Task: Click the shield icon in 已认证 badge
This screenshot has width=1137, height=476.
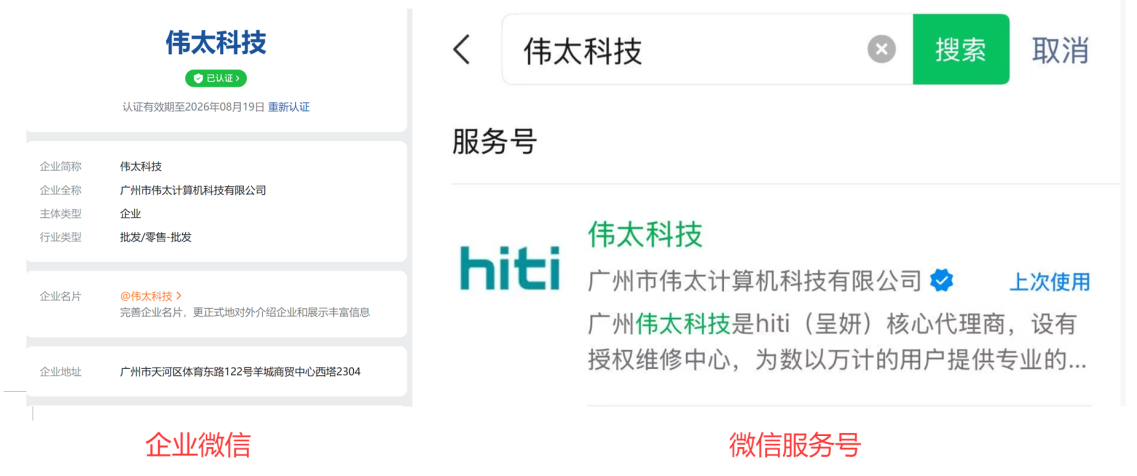Action: (198, 78)
